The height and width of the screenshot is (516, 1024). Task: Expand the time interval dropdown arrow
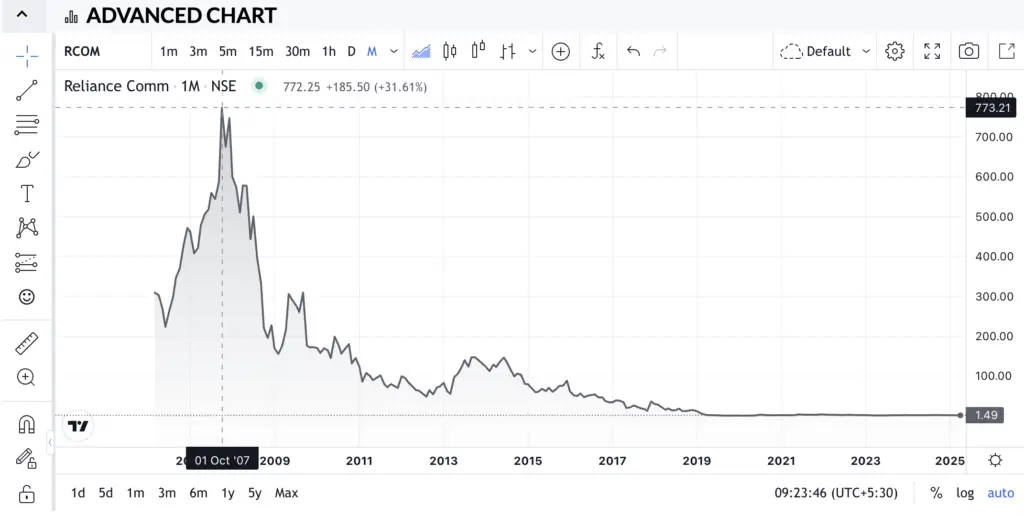click(394, 51)
